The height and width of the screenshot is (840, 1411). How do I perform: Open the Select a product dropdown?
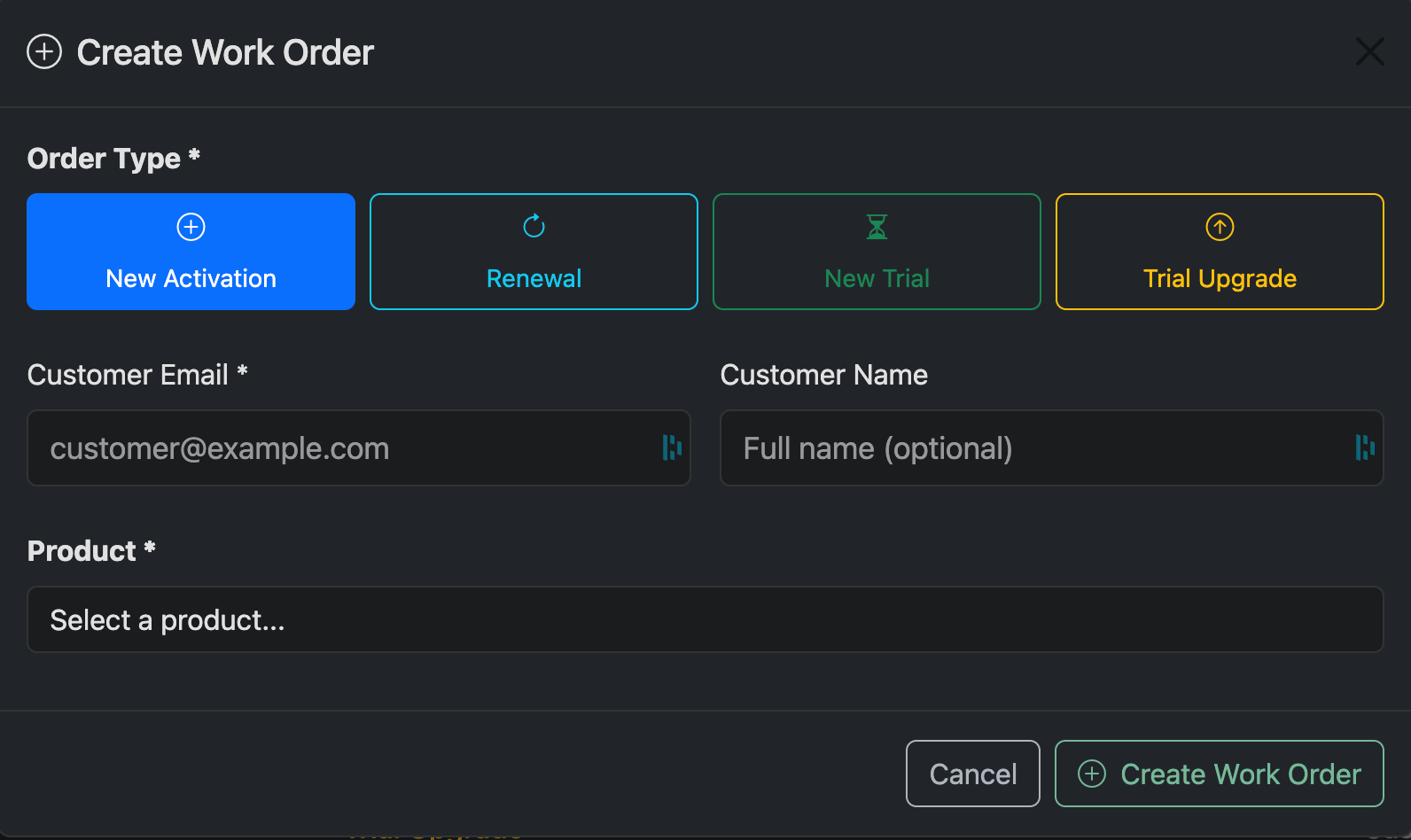705,619
